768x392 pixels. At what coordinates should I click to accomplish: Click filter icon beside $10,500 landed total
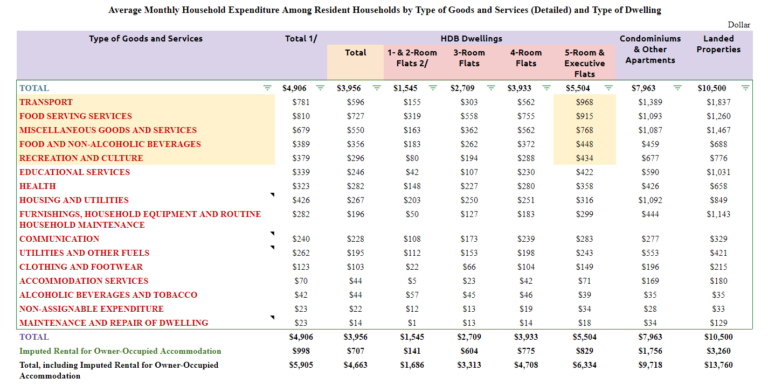(x=745, y=88)
